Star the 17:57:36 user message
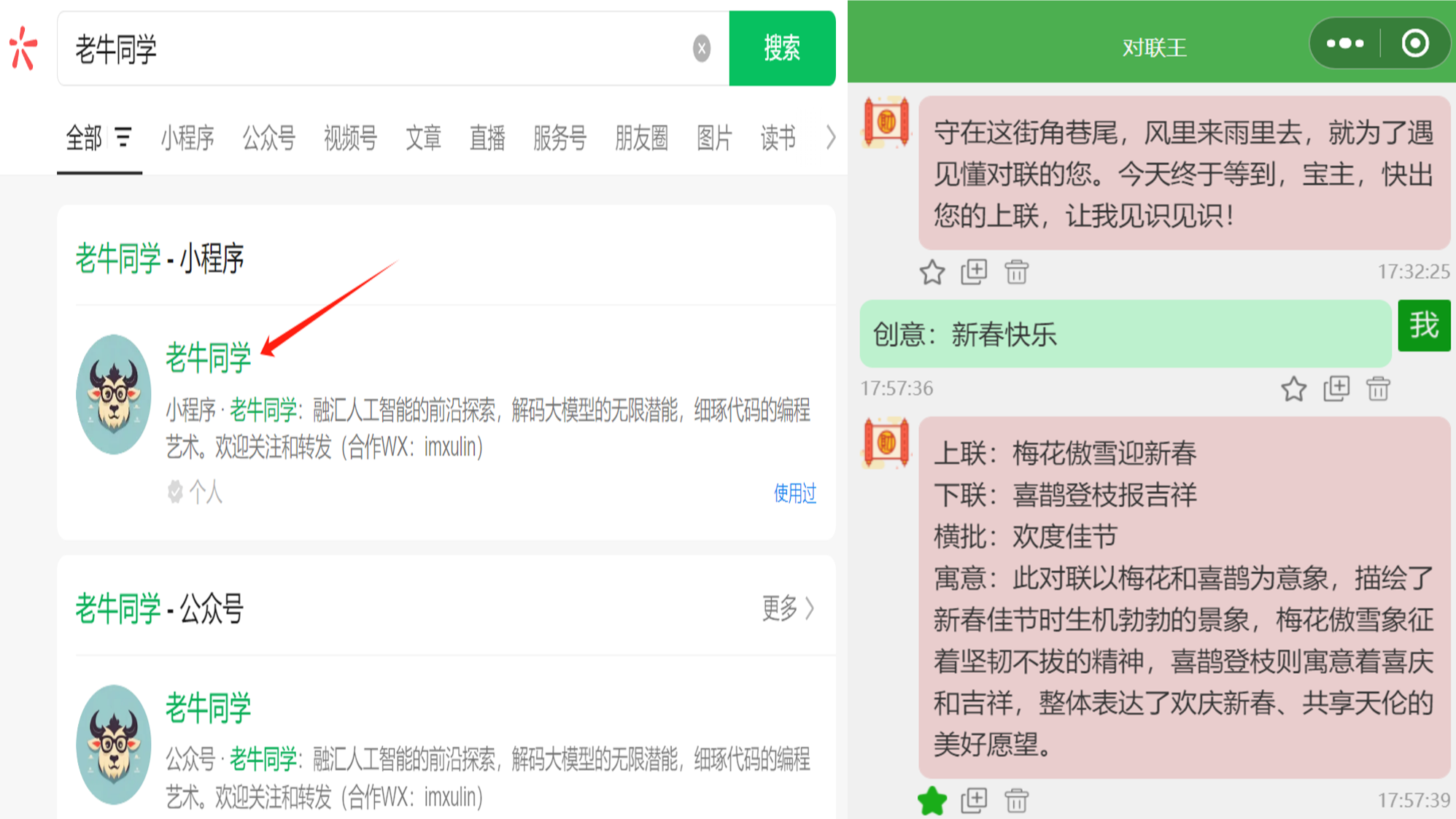 click(x=1293, y=389)
